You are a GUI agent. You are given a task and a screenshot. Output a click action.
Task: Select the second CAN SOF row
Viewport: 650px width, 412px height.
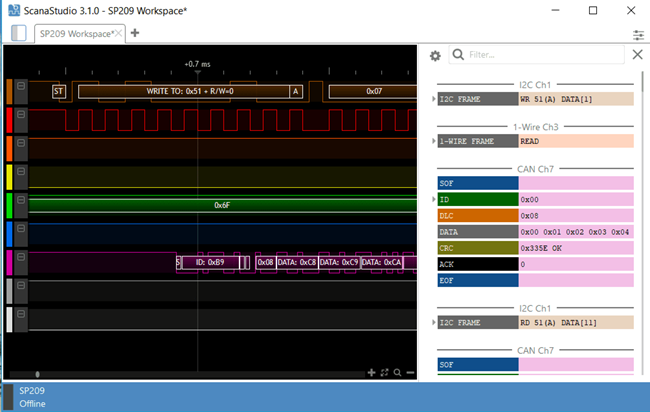click(x=535, y=365)
